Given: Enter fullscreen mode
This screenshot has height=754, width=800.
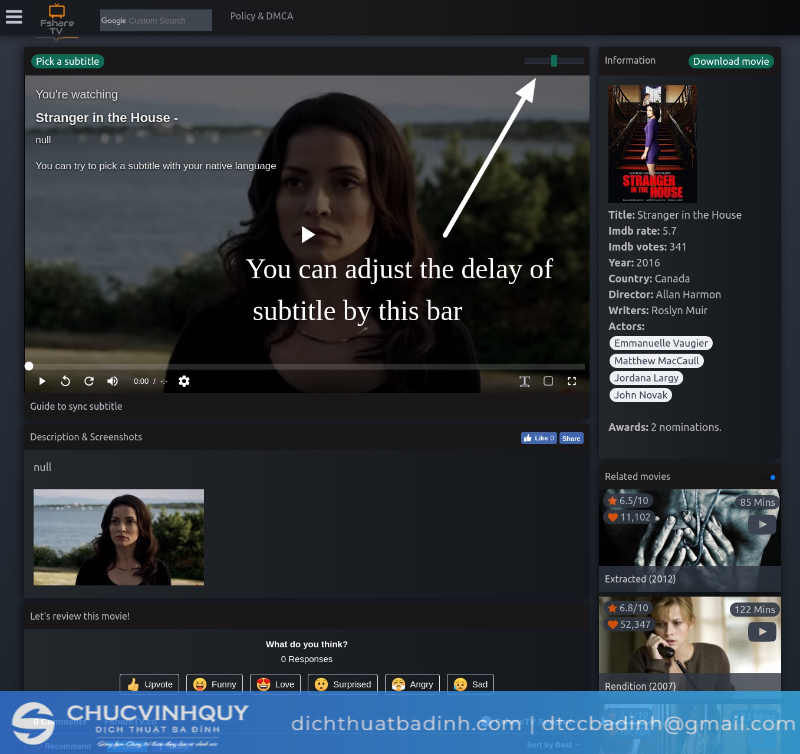Looking at the screenshot, I should tap(572, 381).
